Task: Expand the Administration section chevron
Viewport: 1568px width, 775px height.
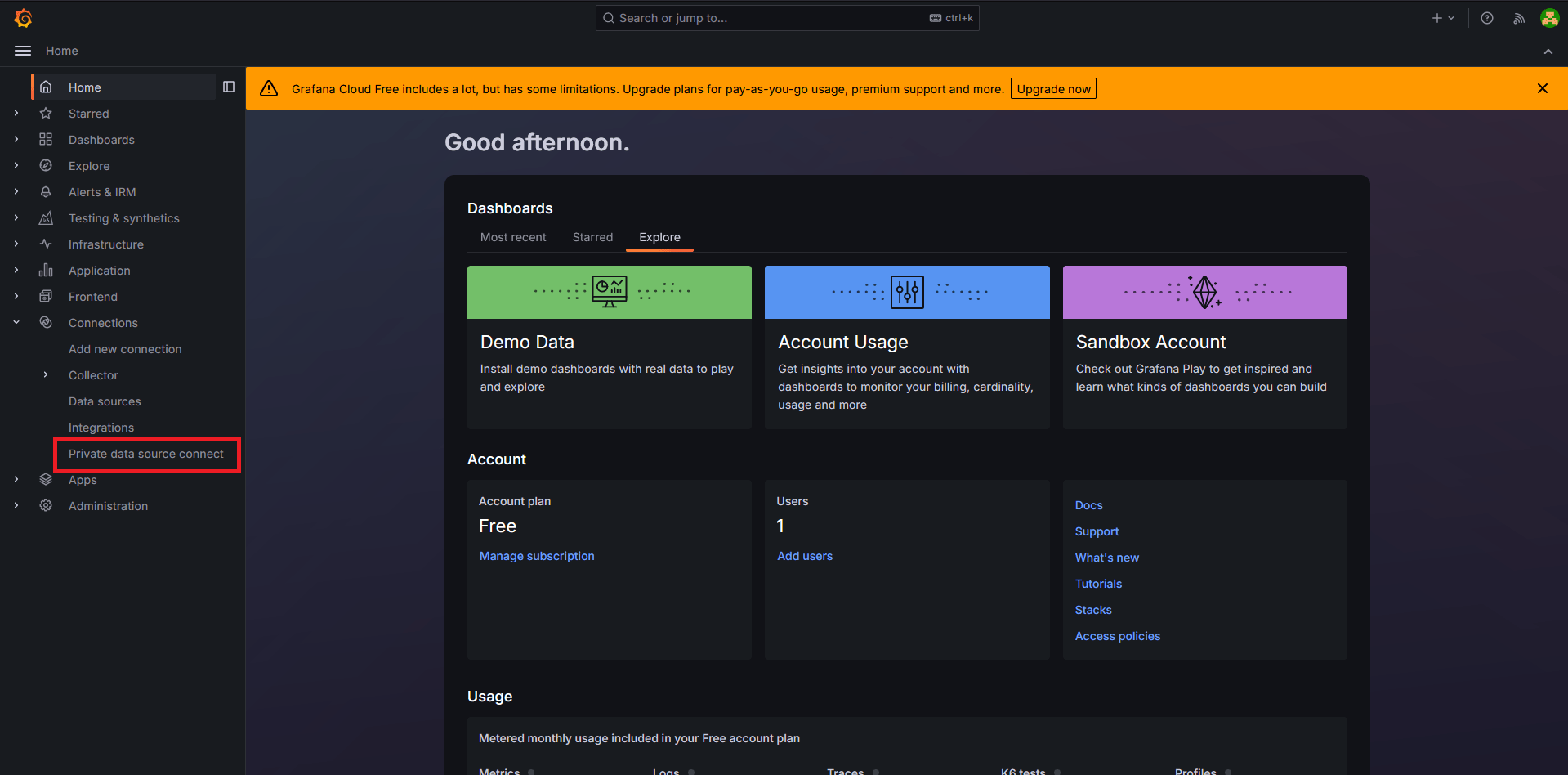Action: point(16,505)
